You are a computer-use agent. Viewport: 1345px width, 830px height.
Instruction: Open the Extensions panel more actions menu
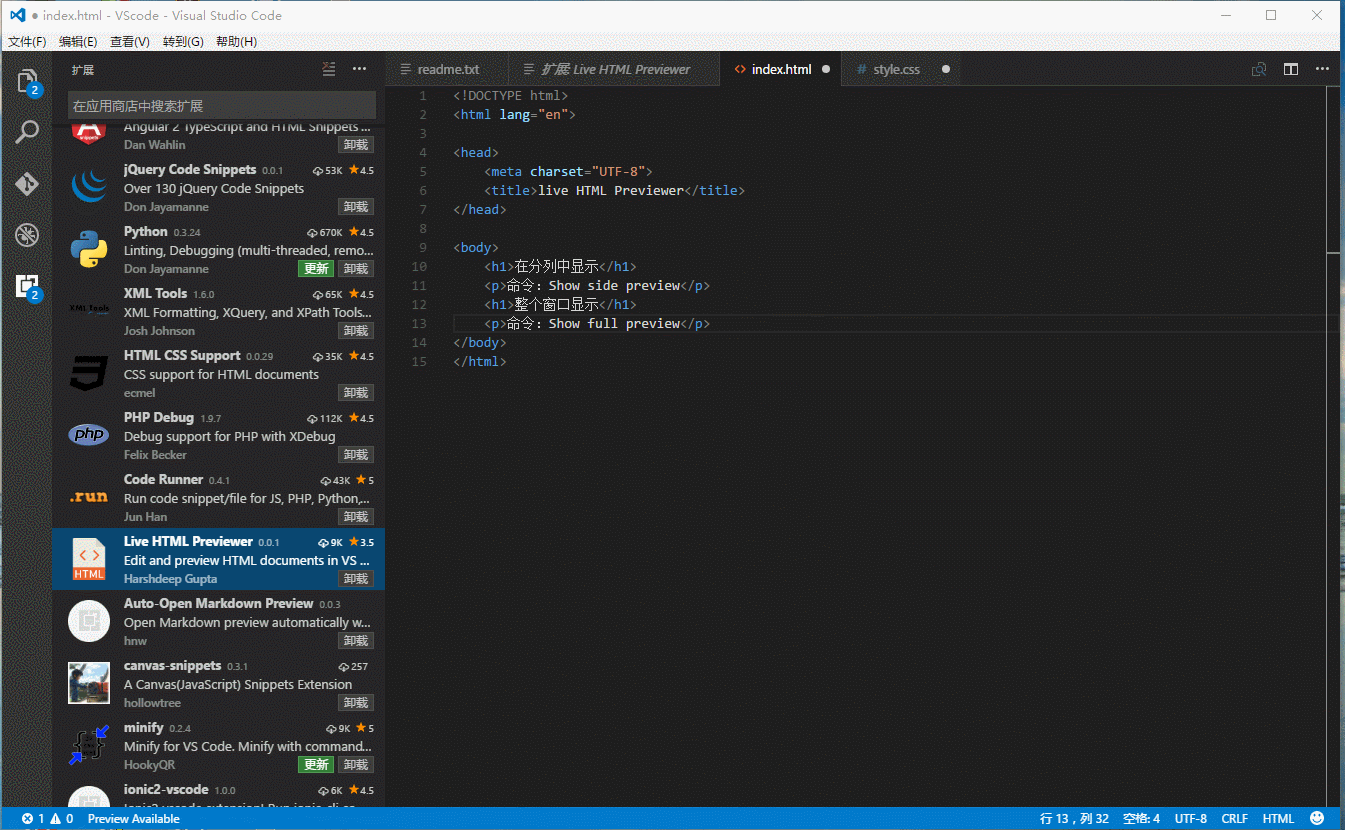point(359,69)
